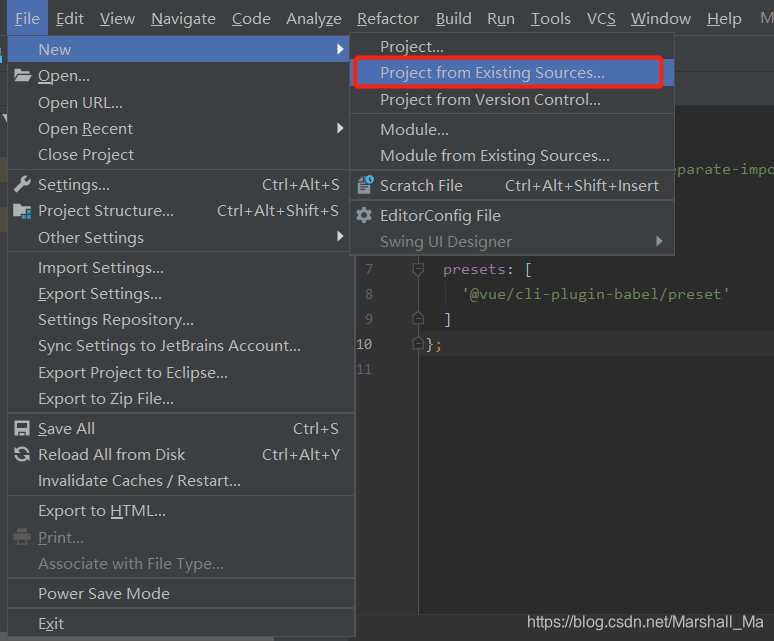Open the Help menu
Image resolution: width=774 pixels, height=641 pixels.
724,18
